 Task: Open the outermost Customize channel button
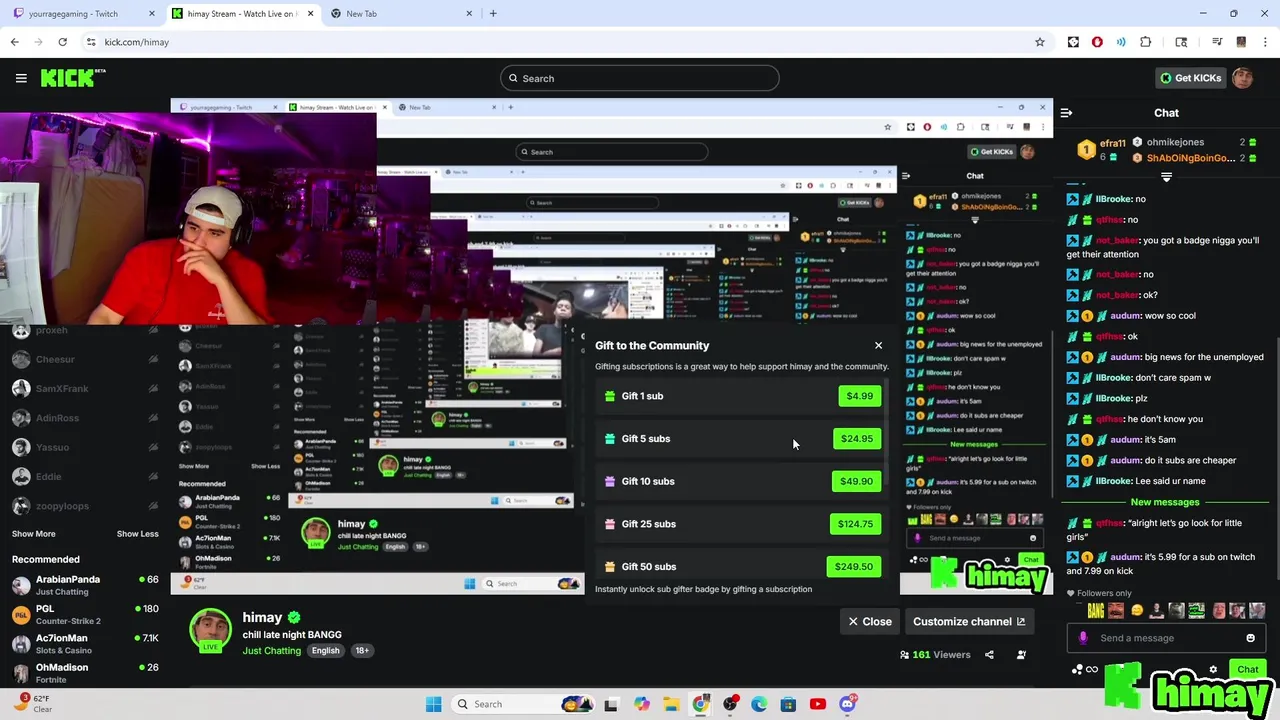tap(968, 622)
